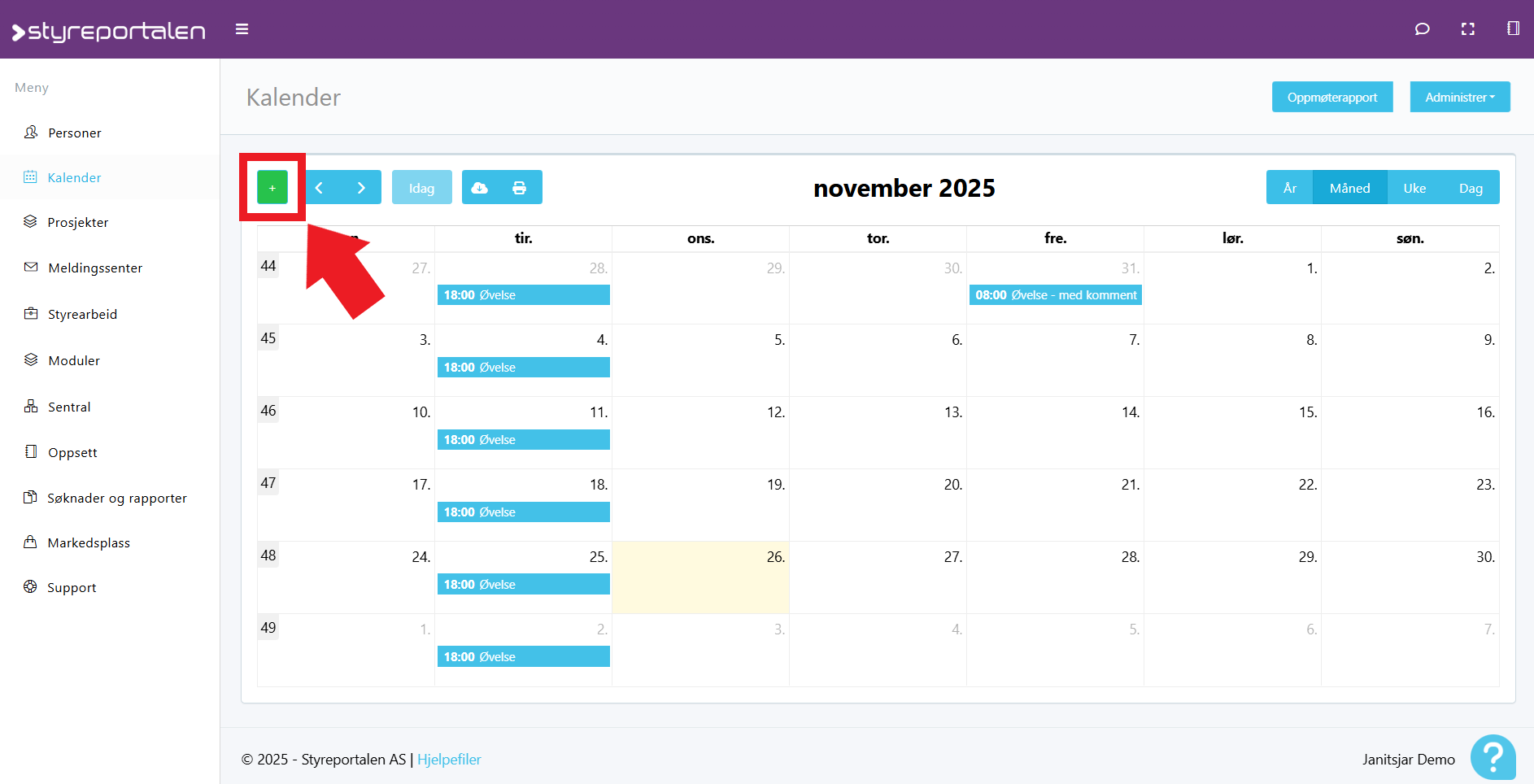Open Prosjekter in the sidebar
The image size is (1534, 784).
[x=77, y=222]
